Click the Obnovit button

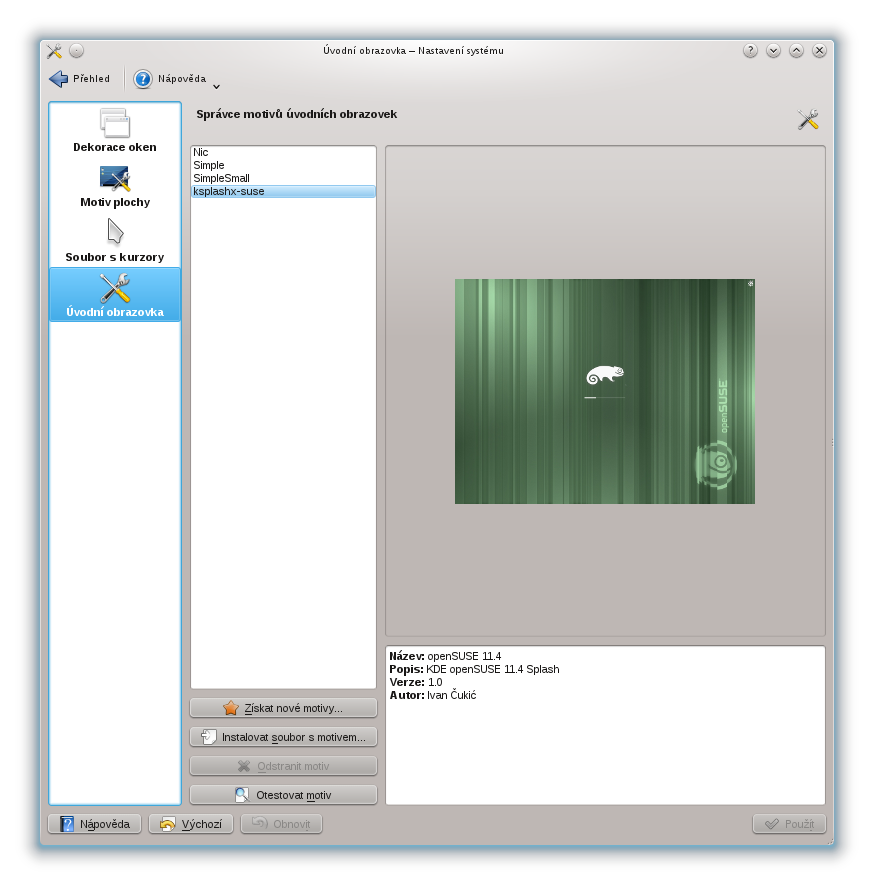coord(281,824)
